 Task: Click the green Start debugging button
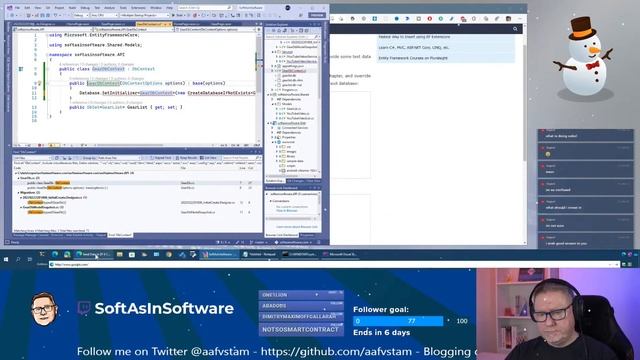pos(178,15)
